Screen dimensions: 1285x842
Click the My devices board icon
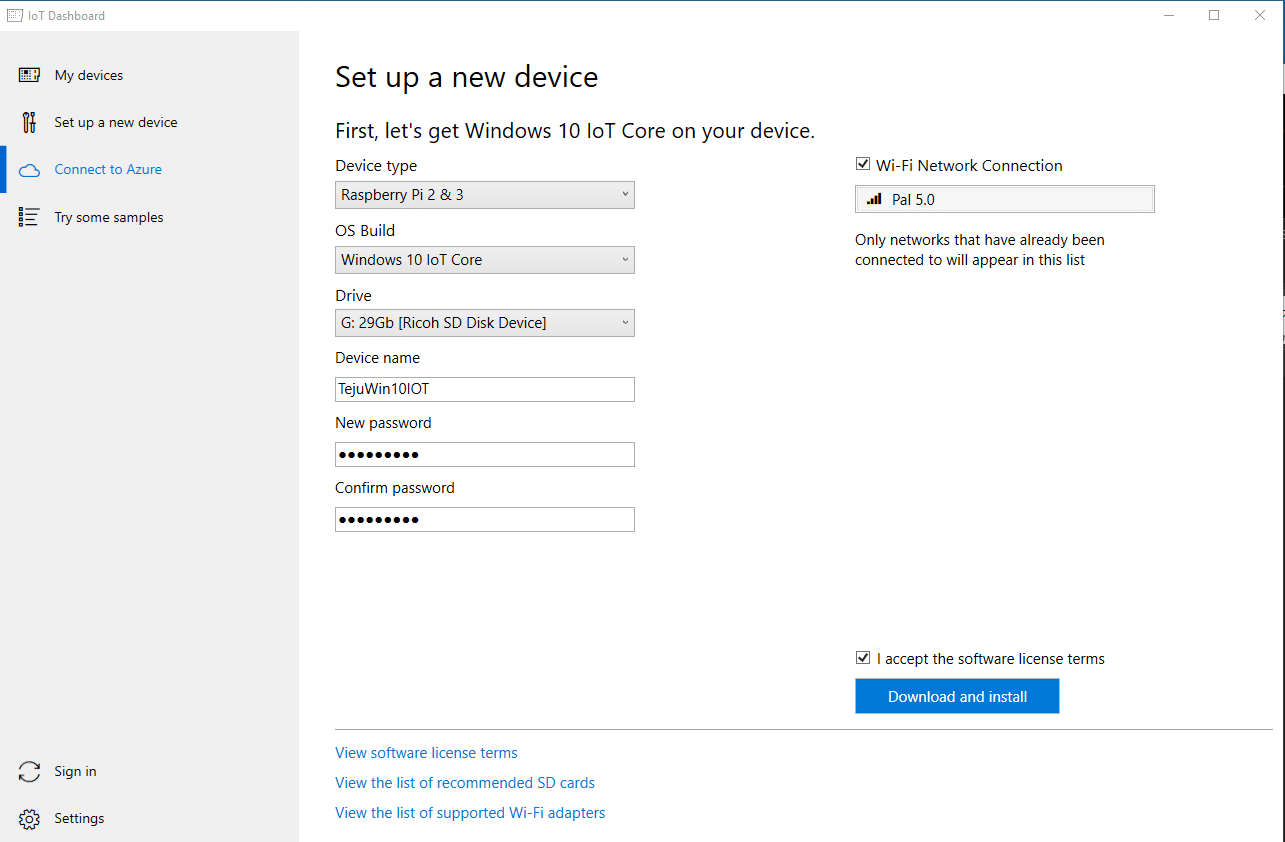tap(29, 75)
